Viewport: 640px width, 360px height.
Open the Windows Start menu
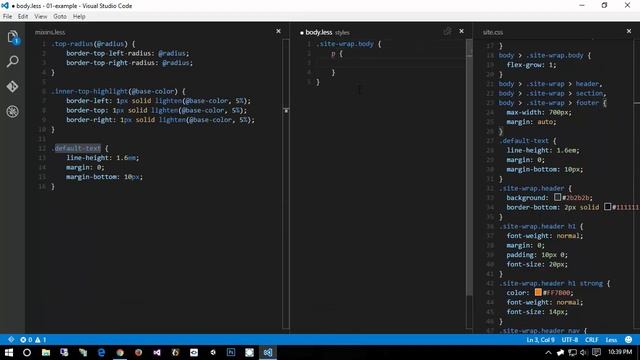point(8,352)
